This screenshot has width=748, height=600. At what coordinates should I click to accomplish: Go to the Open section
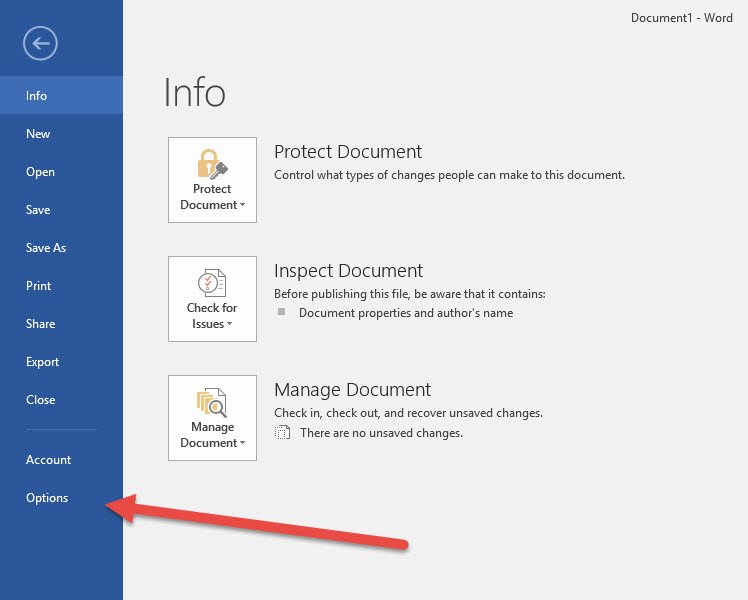pos(40,172)
